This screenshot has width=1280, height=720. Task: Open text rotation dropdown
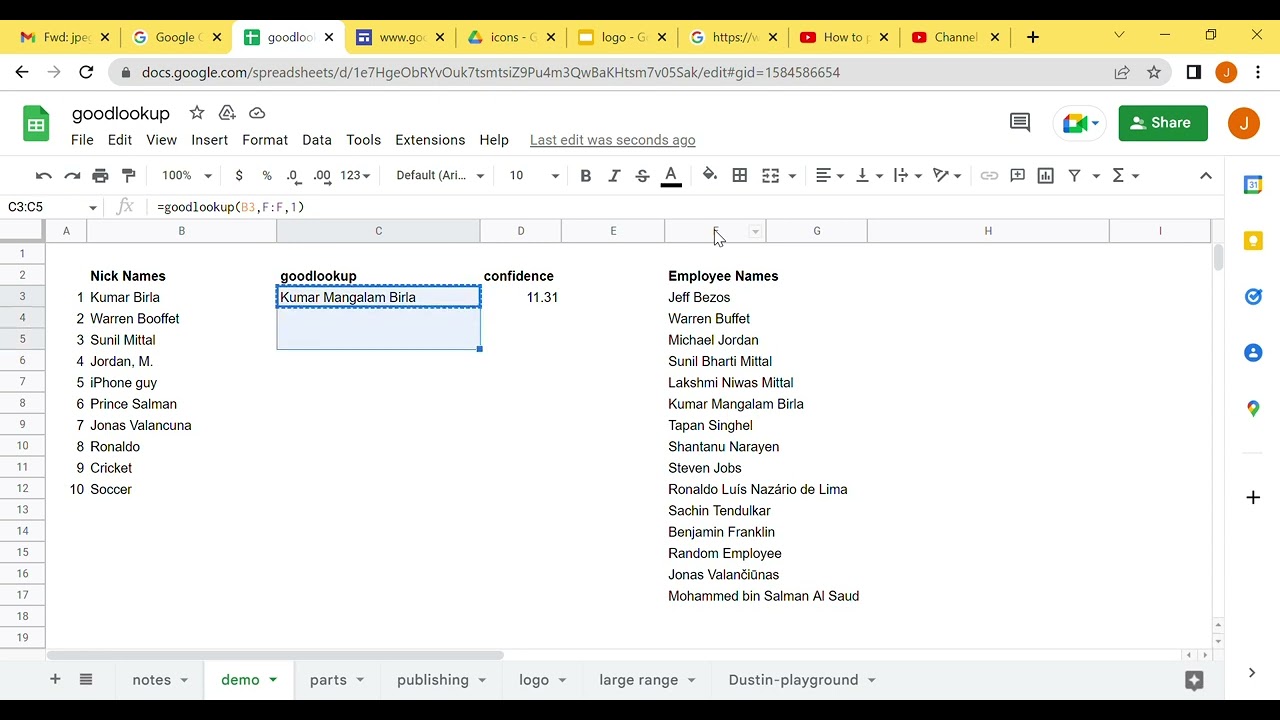click(947, 175)
